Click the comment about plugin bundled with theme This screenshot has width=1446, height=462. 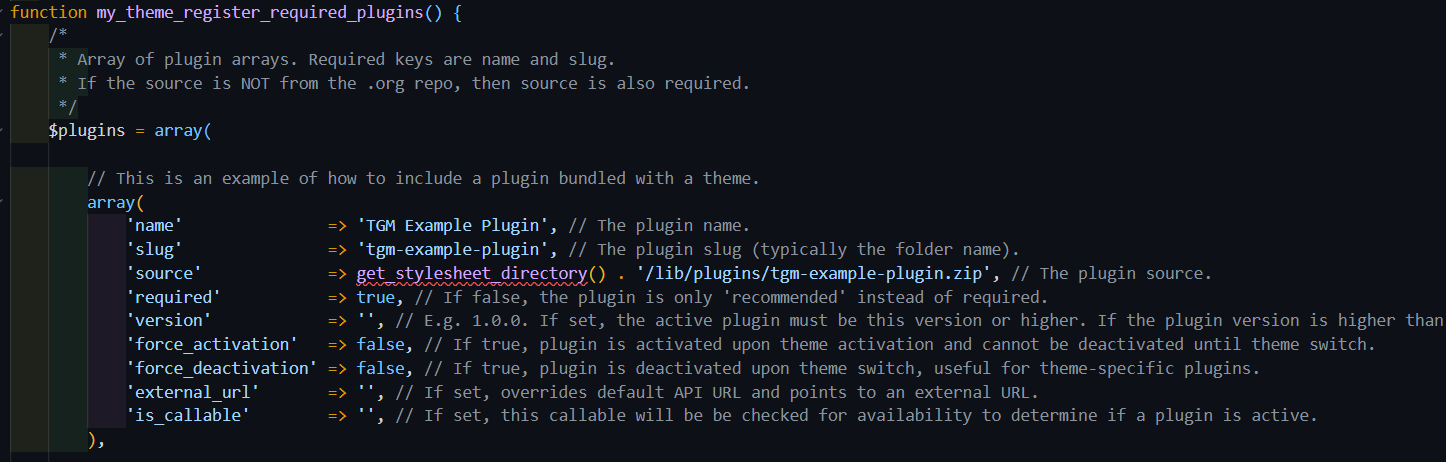424,178
